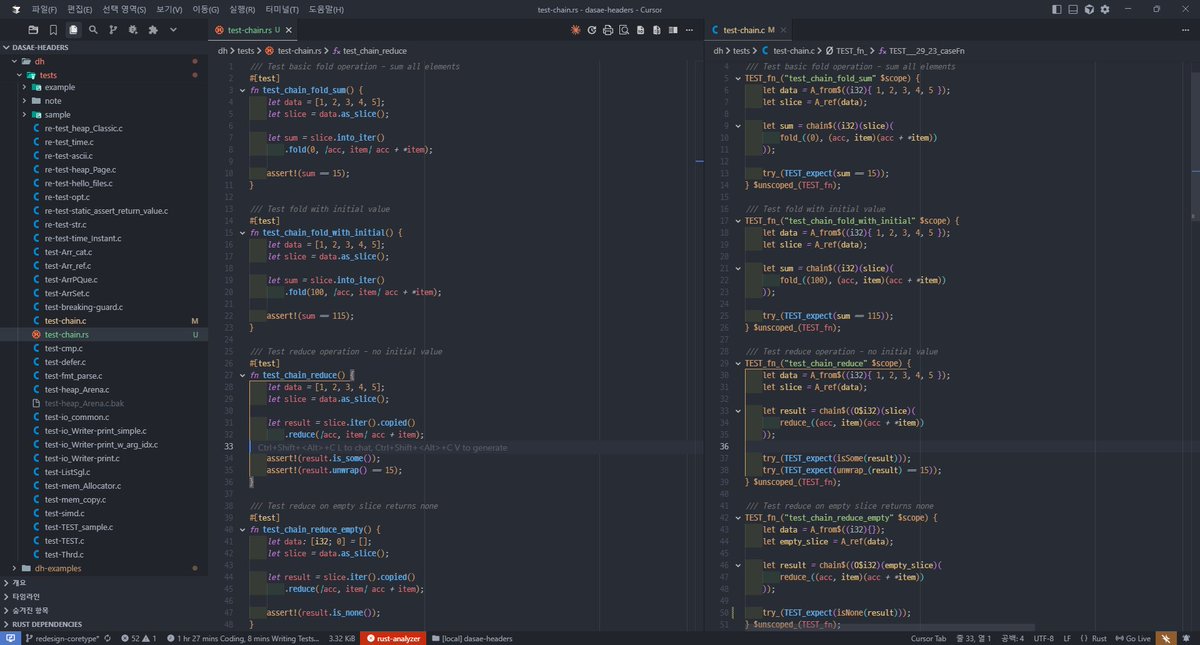Open the Extensions puzzle icon
Image resolution: width=1200 pixels, height=645 pixels.
coord(153,30)
